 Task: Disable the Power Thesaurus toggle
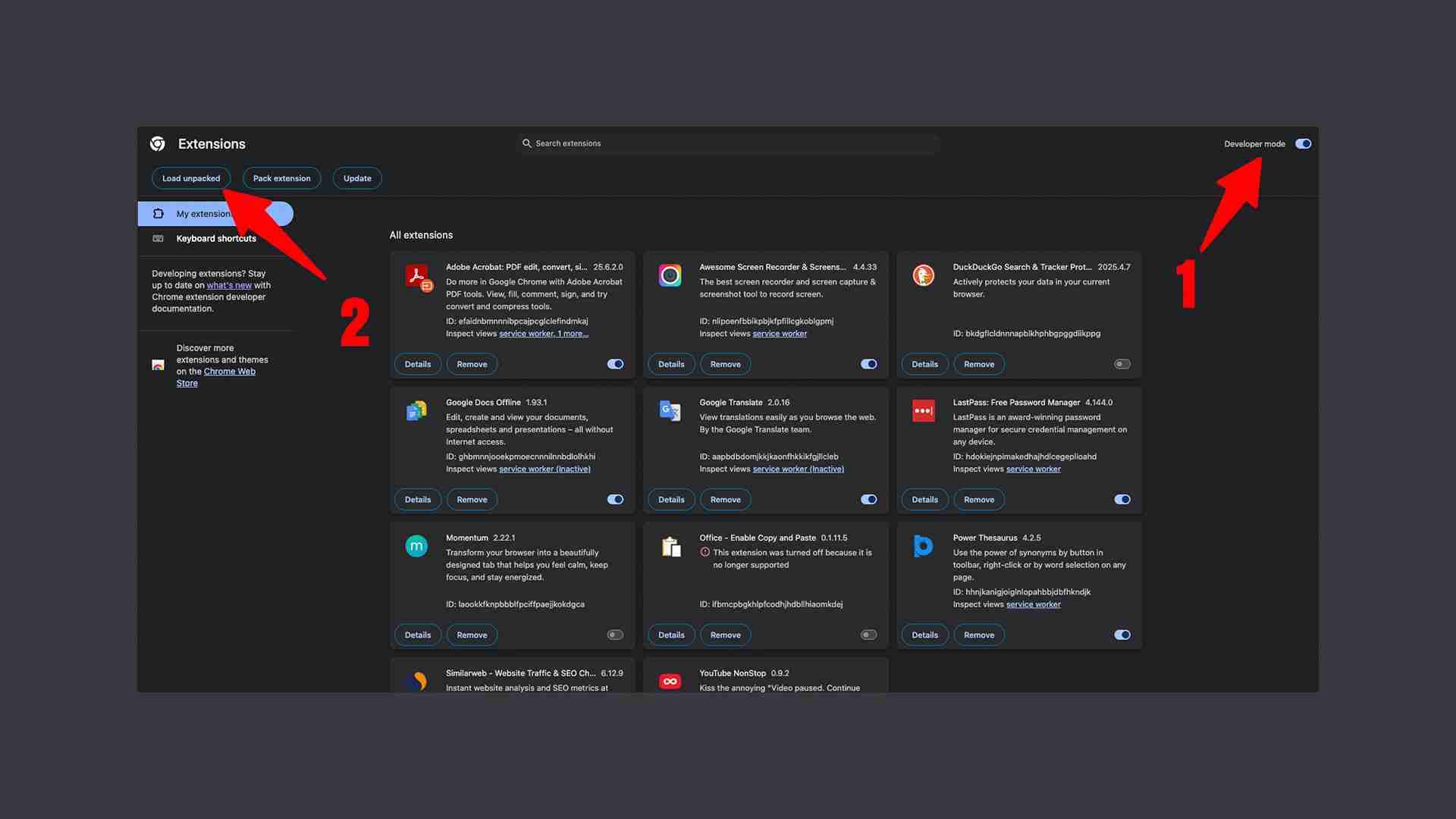coord(1122,635)
